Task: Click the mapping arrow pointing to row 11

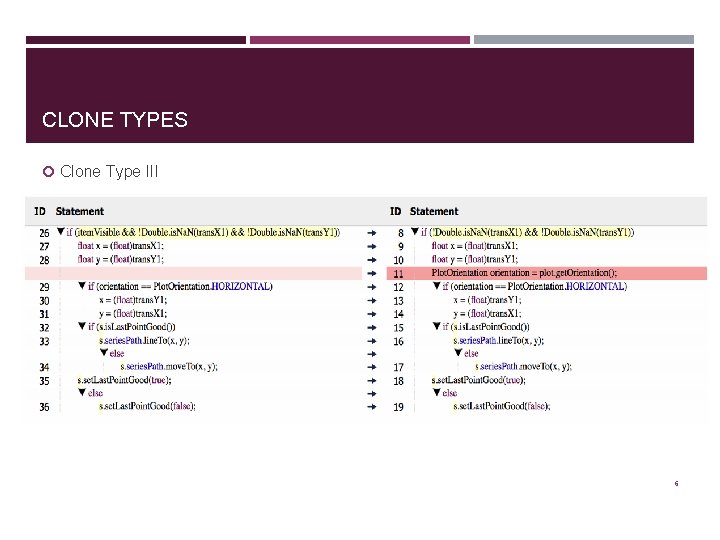Action: click(x=372, y=274)
